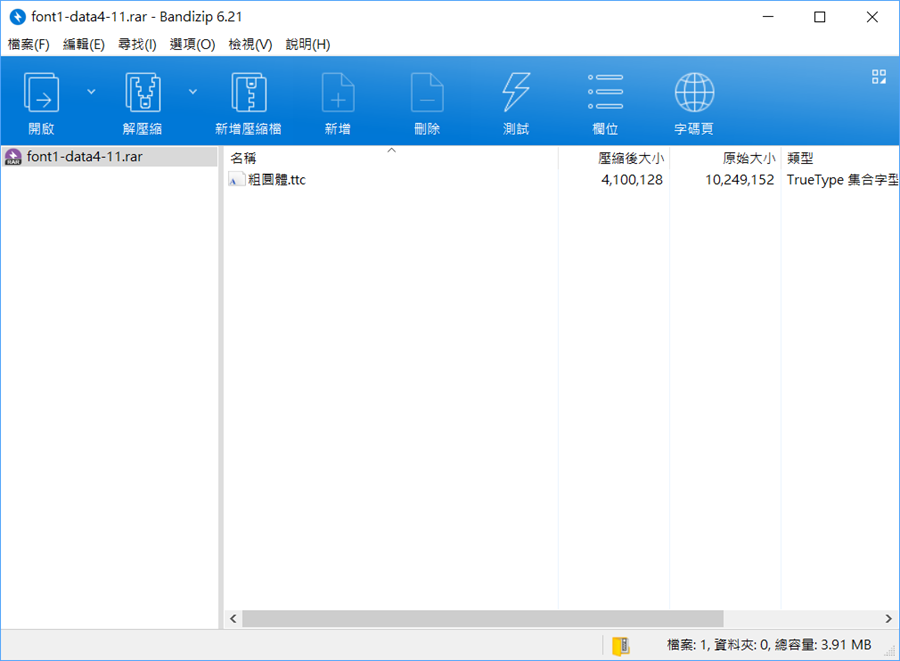Viewport: 900px width, 661px height.
Task: Click the 新增壓縮檔 (New Archive) icon
Action: [x=248, y=94]
